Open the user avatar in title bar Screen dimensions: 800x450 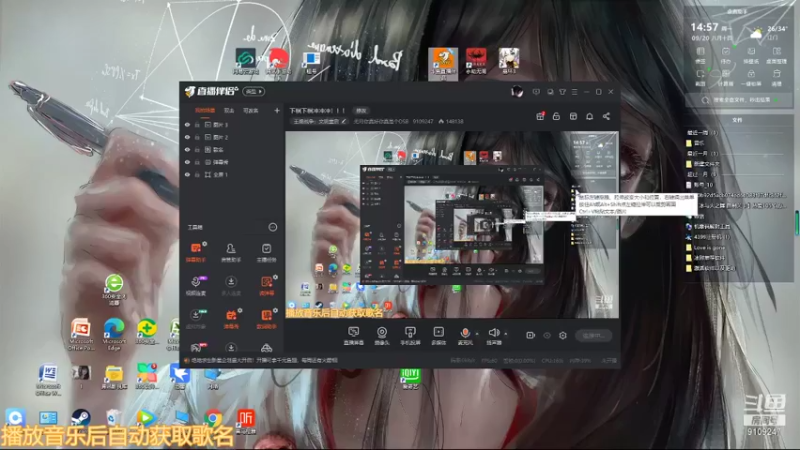point(517,92)
